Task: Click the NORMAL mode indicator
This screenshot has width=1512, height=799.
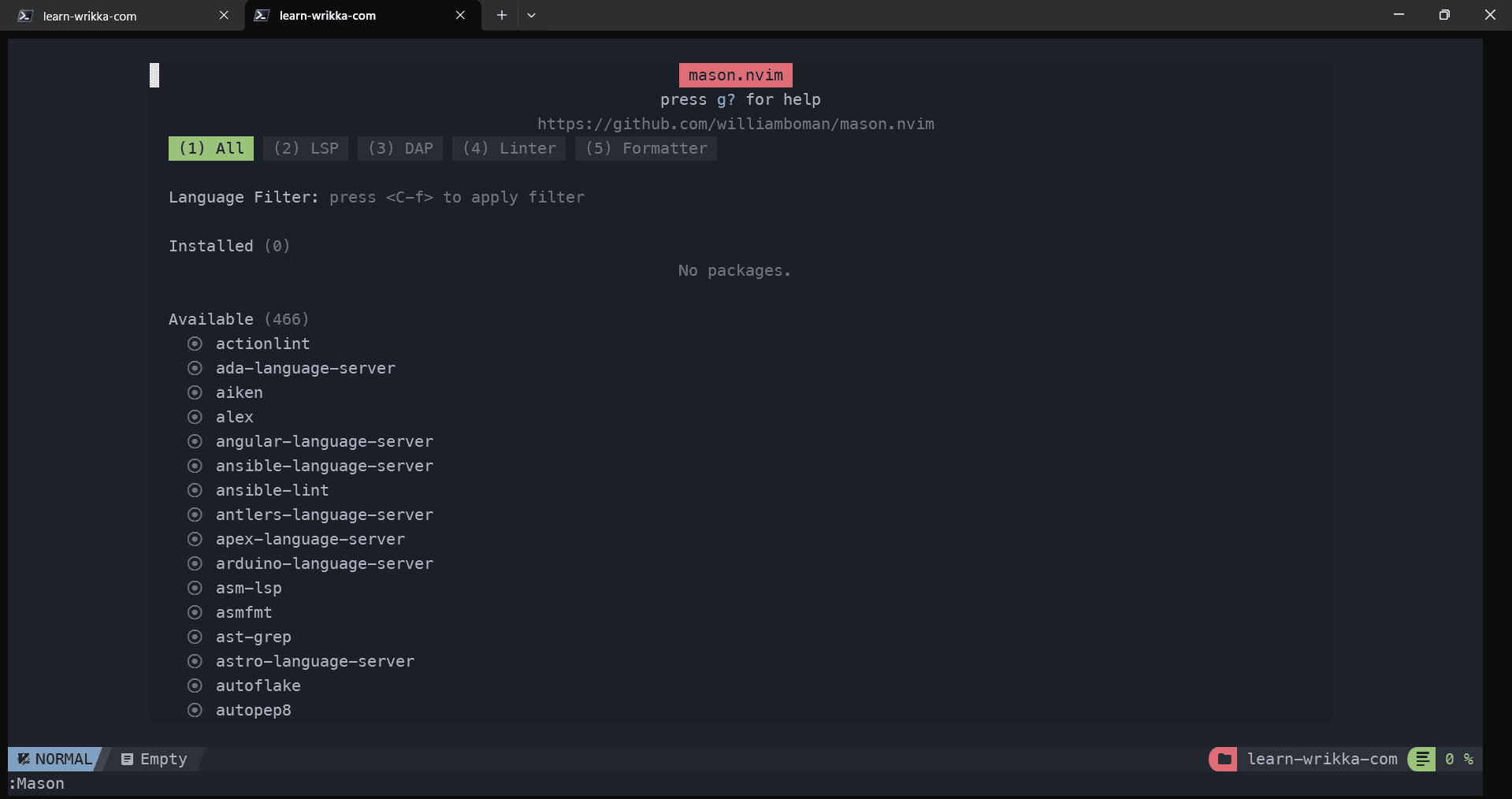Action: point(55,759)
